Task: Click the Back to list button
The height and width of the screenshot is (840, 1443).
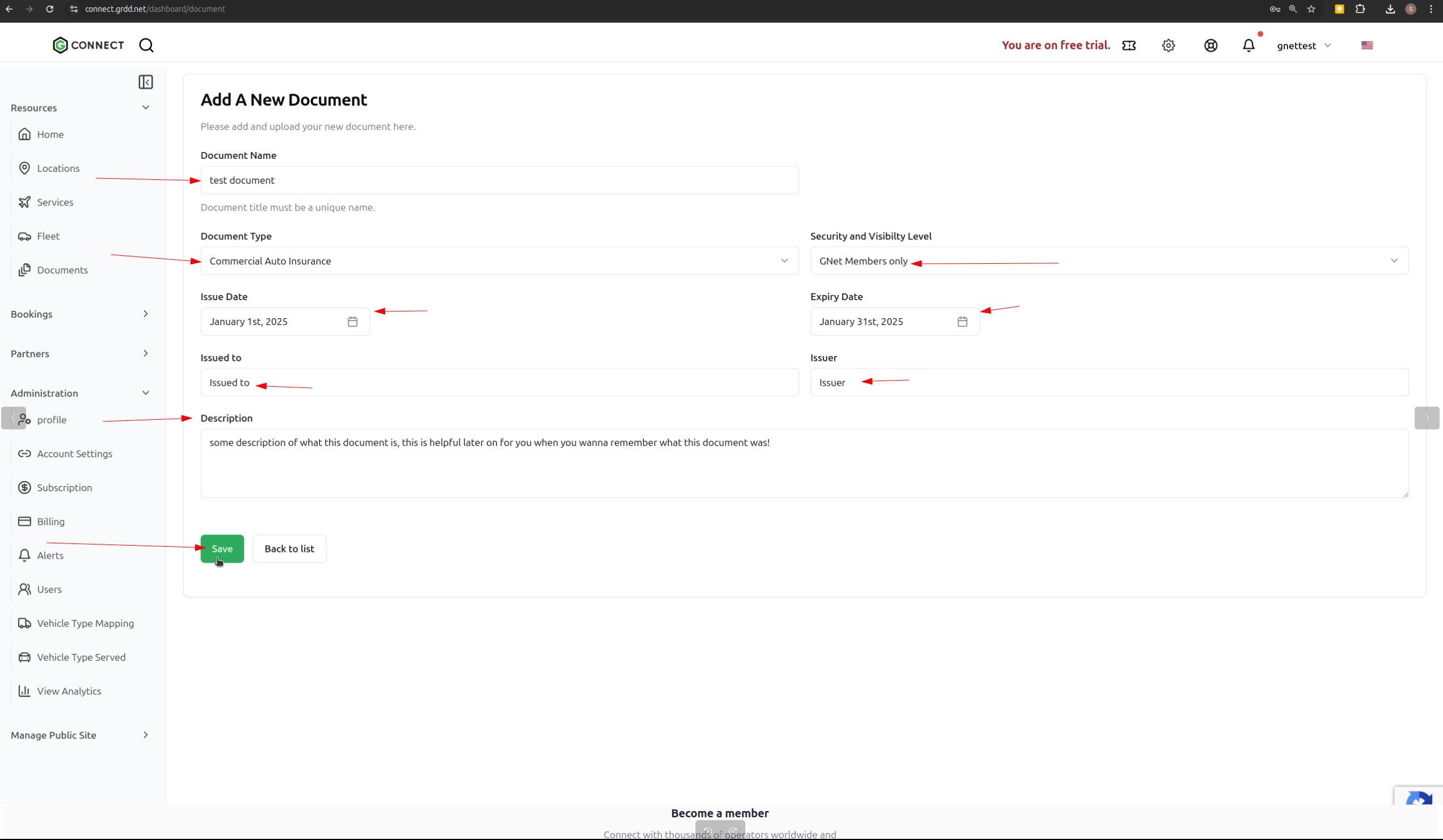Action: pyautogui.click(x=289, y=548)
